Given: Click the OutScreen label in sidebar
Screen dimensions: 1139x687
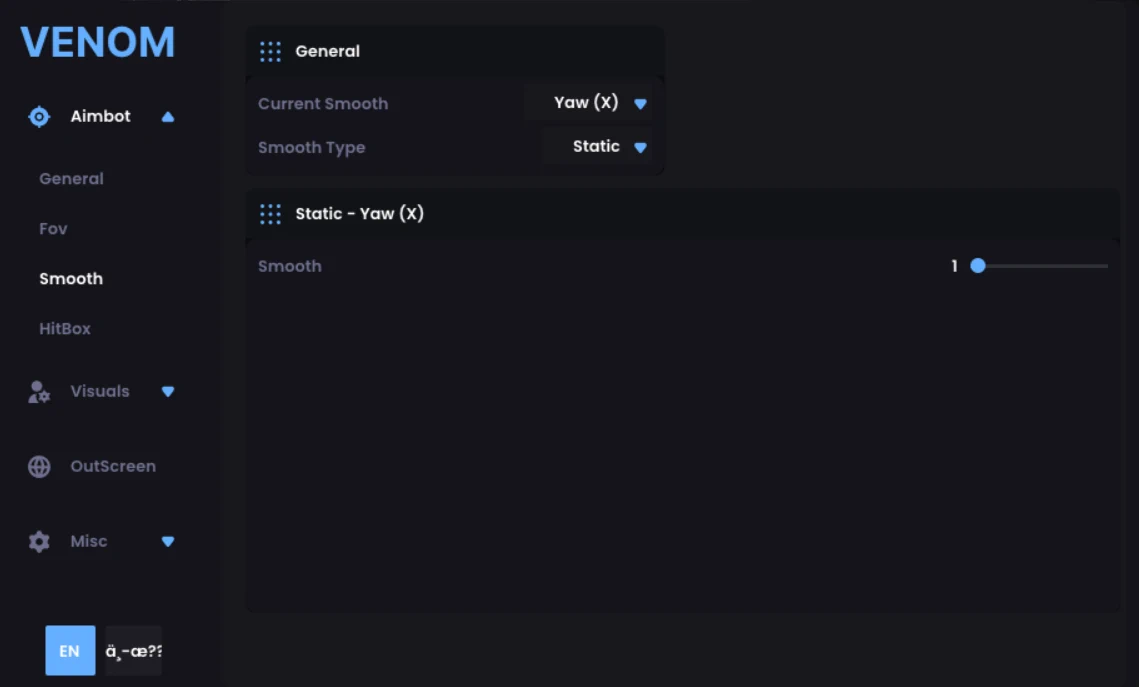Looking at the screenshot, I should tap(113, 466).
